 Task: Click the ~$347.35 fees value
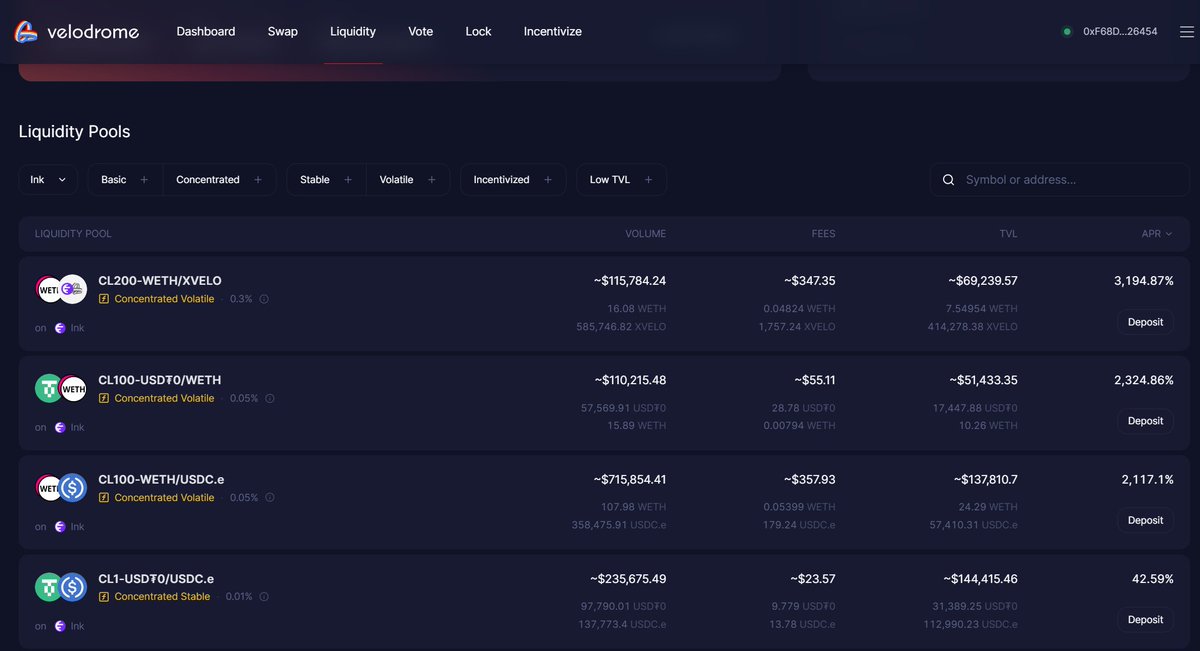coord(809,281)
